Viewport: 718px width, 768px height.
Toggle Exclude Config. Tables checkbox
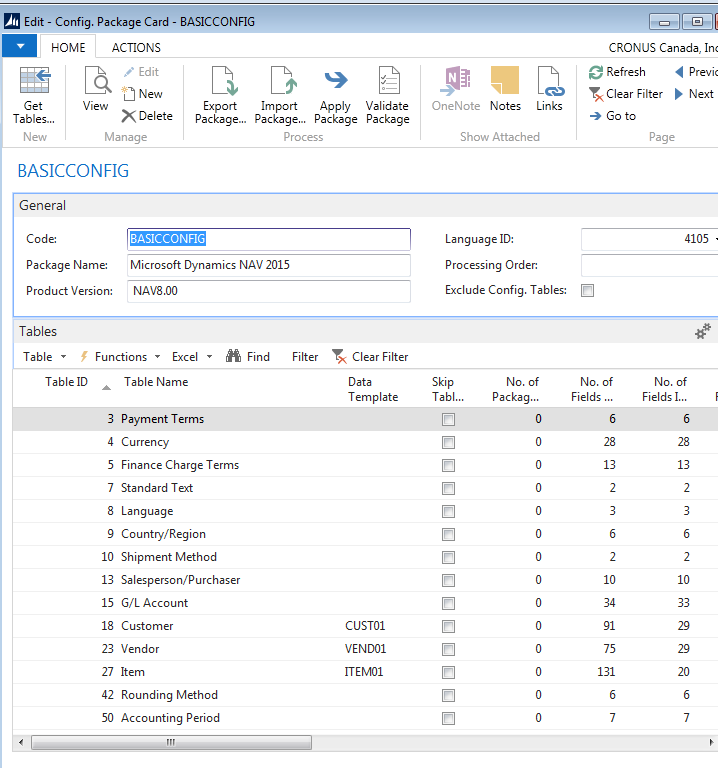click(x=587, y=290)
